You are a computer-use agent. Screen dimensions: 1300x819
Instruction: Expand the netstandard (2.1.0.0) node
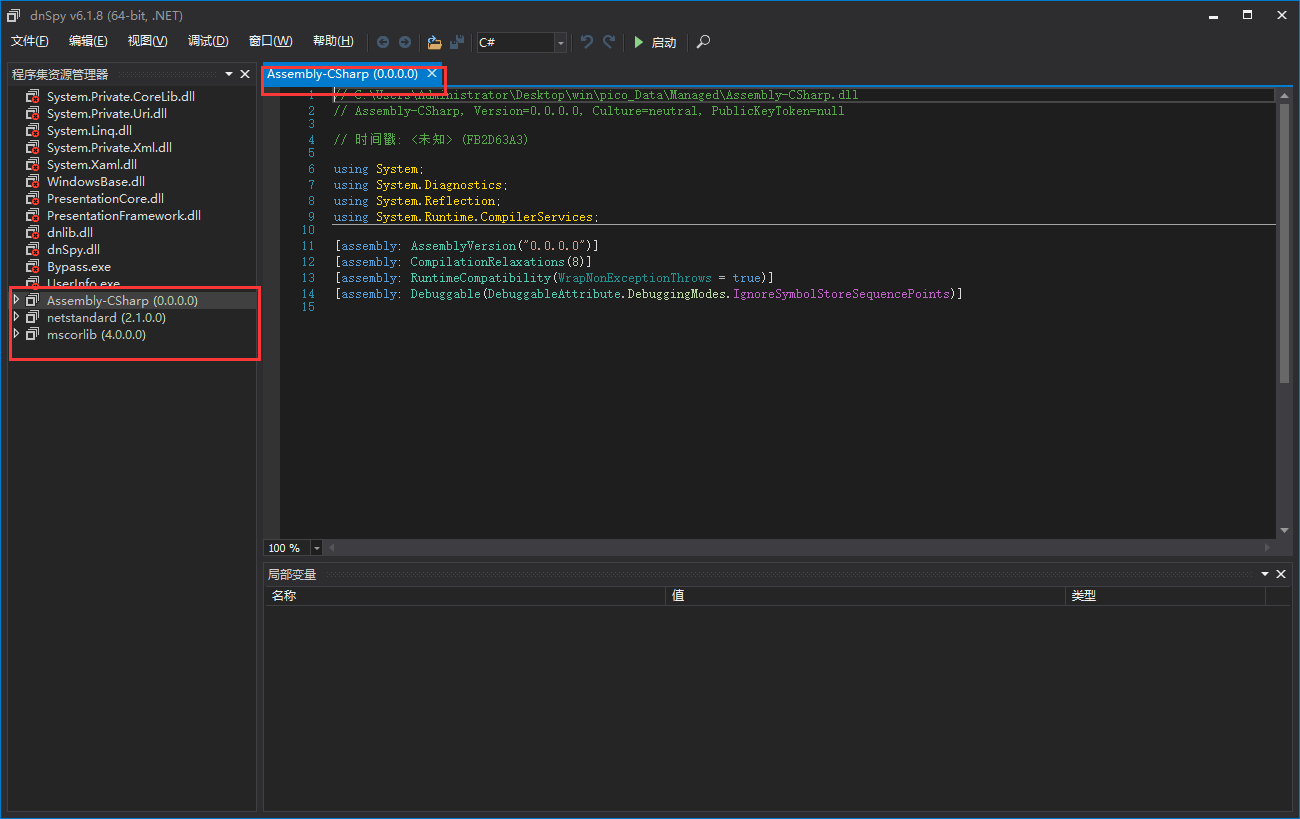point(16,318)
